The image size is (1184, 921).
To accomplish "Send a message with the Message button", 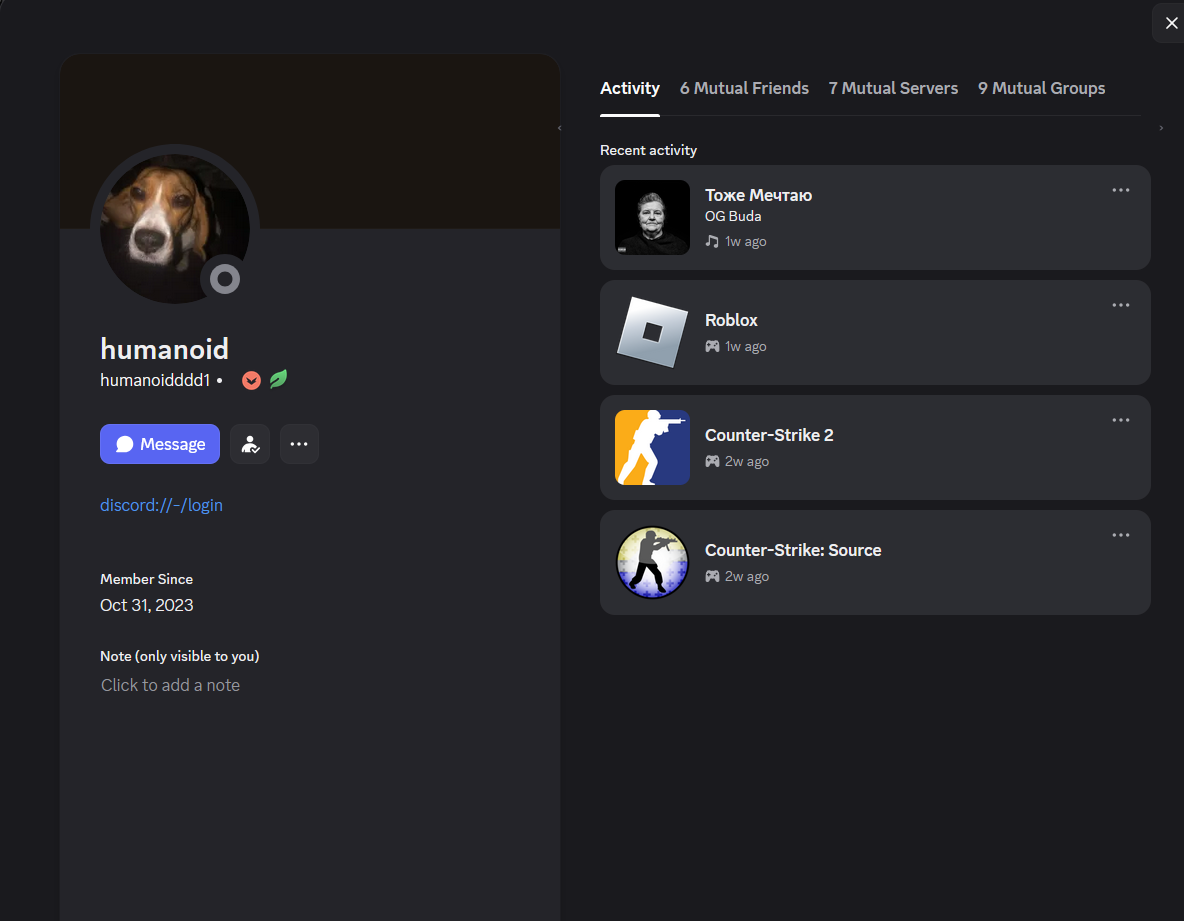I will click(160, 444).
